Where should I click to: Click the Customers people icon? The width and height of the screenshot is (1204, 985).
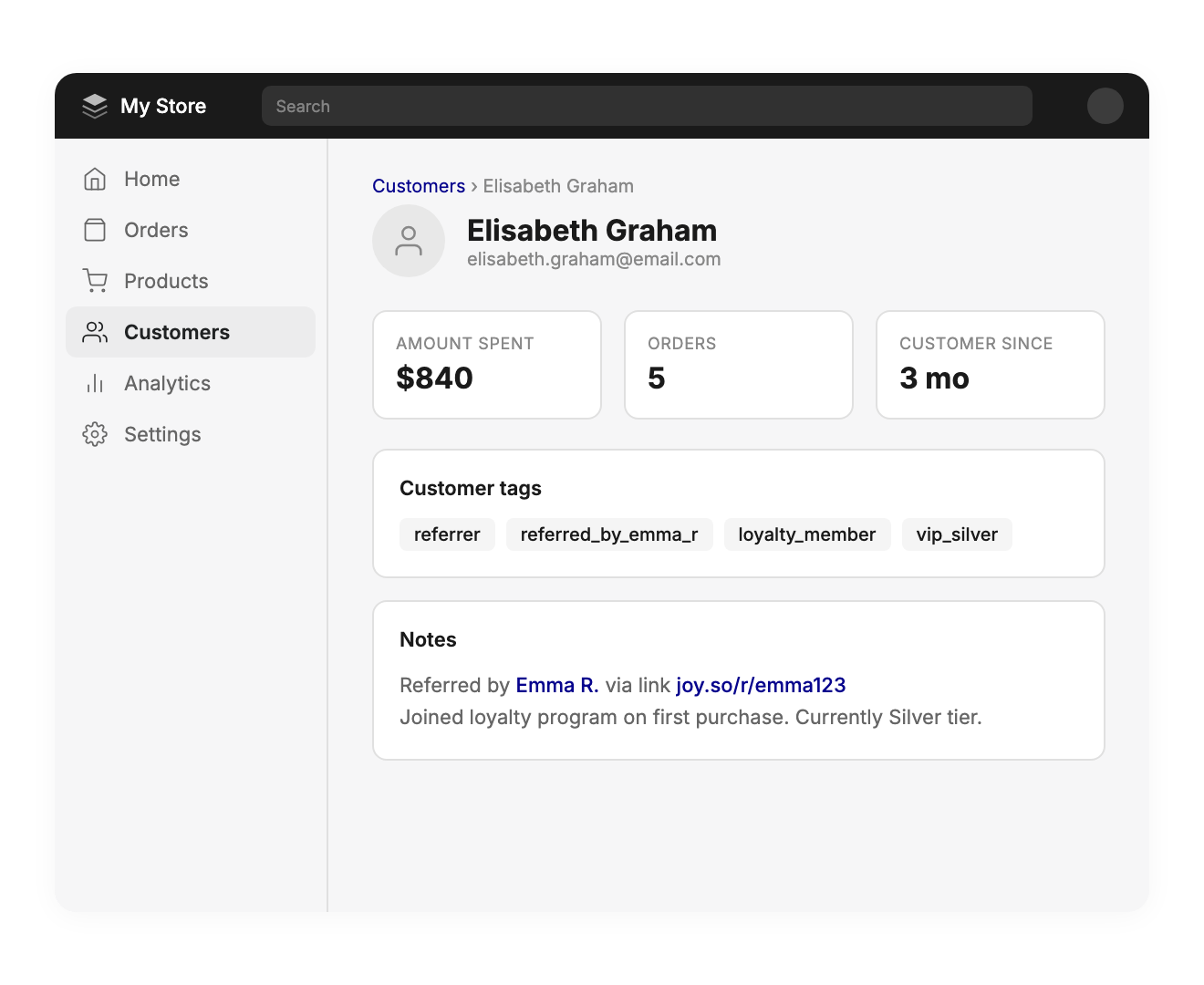(x=94, y=332)
